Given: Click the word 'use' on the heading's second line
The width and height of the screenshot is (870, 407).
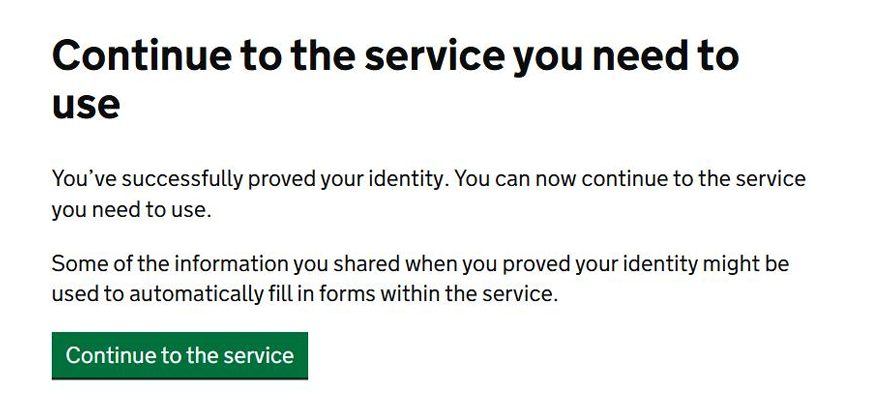Looking at the screenshot, I should (x=86, y=105).
